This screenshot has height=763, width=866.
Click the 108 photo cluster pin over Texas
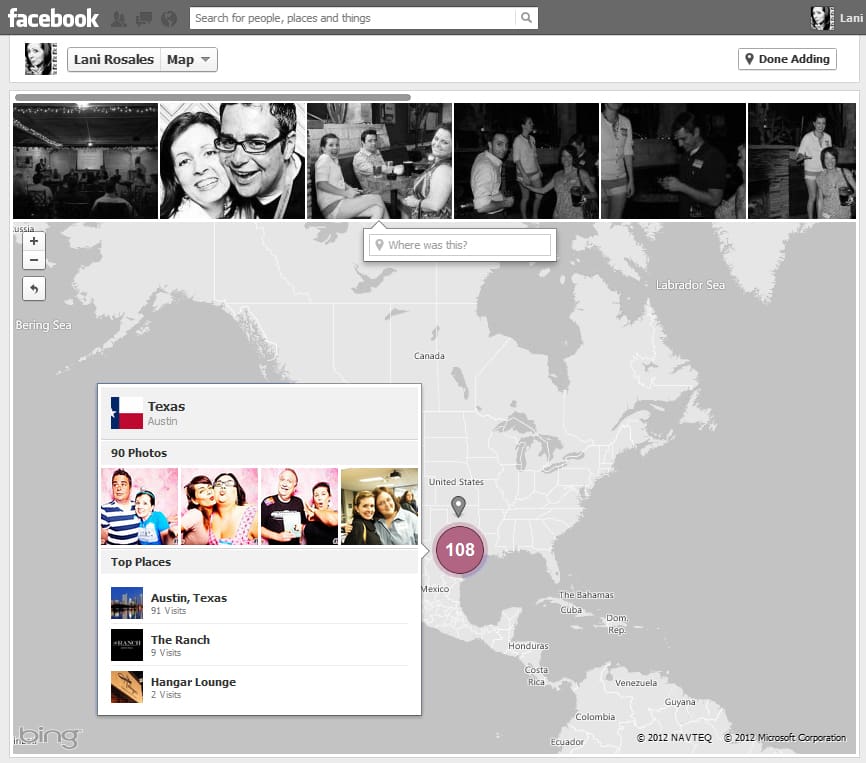(459, 548)
